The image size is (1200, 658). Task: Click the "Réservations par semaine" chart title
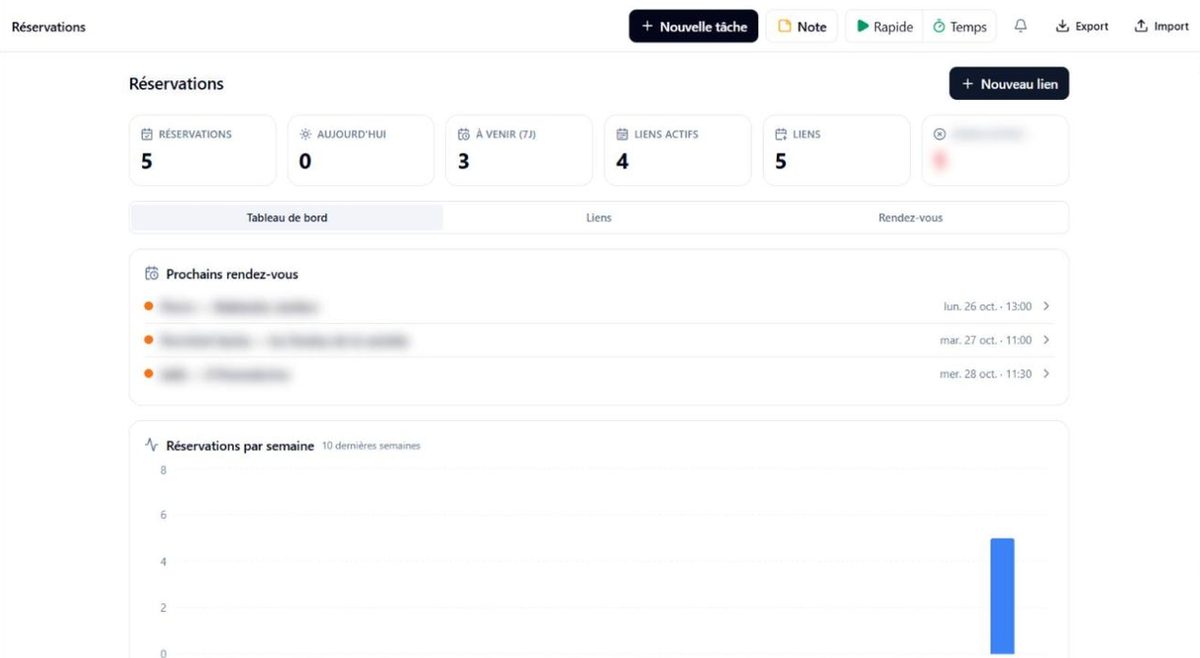[x=240, y=445]
